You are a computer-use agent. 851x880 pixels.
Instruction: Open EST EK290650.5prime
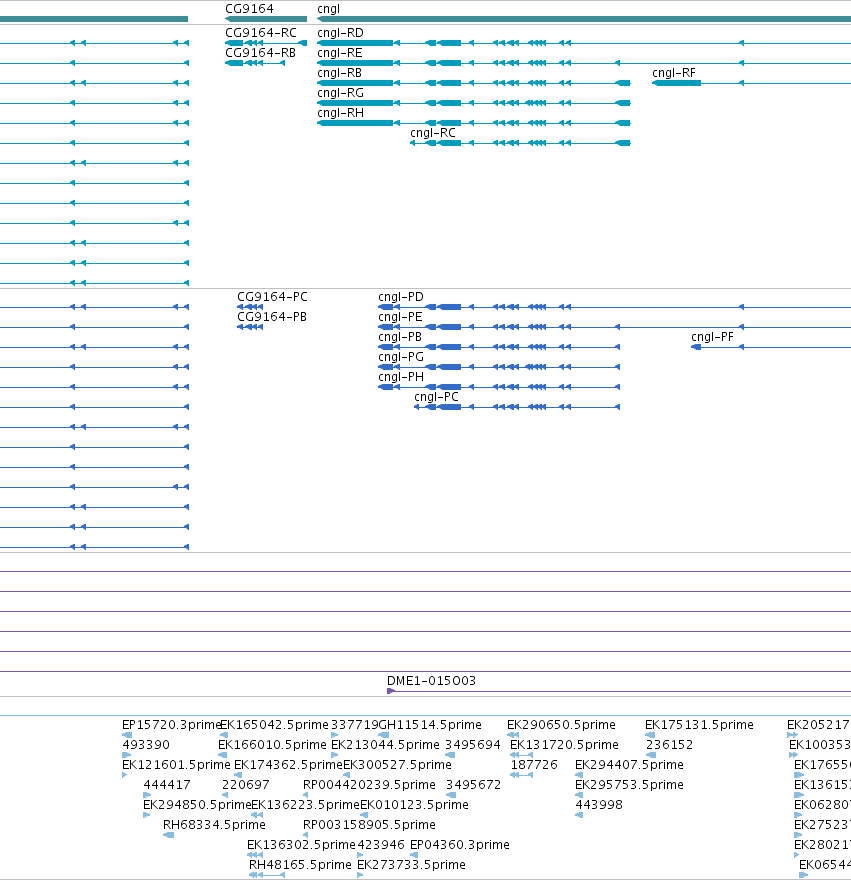pos(561,725)
